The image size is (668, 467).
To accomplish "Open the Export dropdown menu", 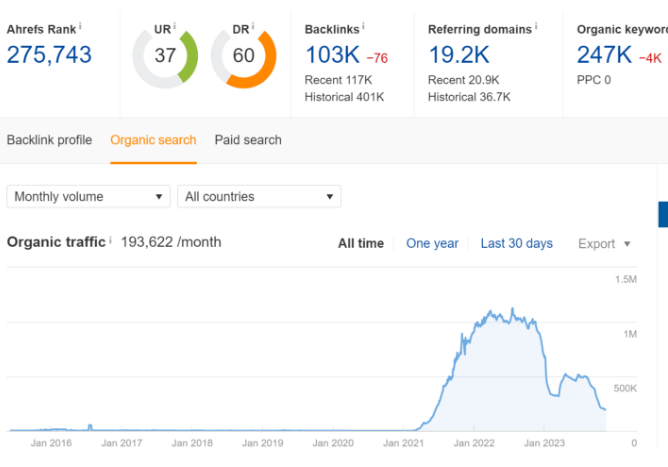I will pos(604,243).
